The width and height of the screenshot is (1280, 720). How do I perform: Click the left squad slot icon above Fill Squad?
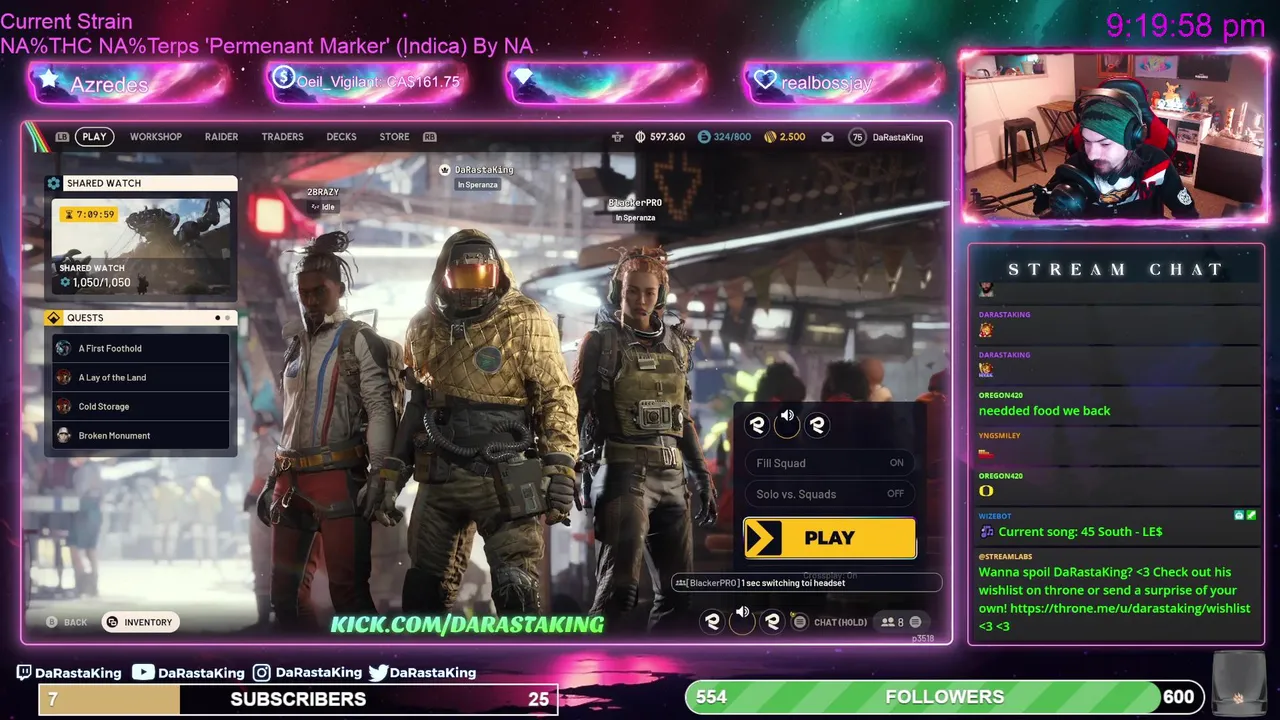pos(757,425)
